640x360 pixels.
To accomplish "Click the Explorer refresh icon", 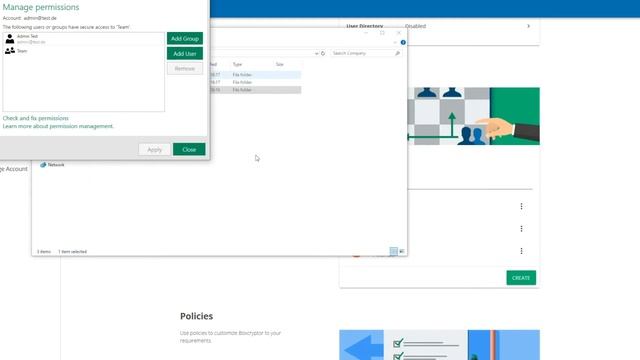I will coord(323,53).
